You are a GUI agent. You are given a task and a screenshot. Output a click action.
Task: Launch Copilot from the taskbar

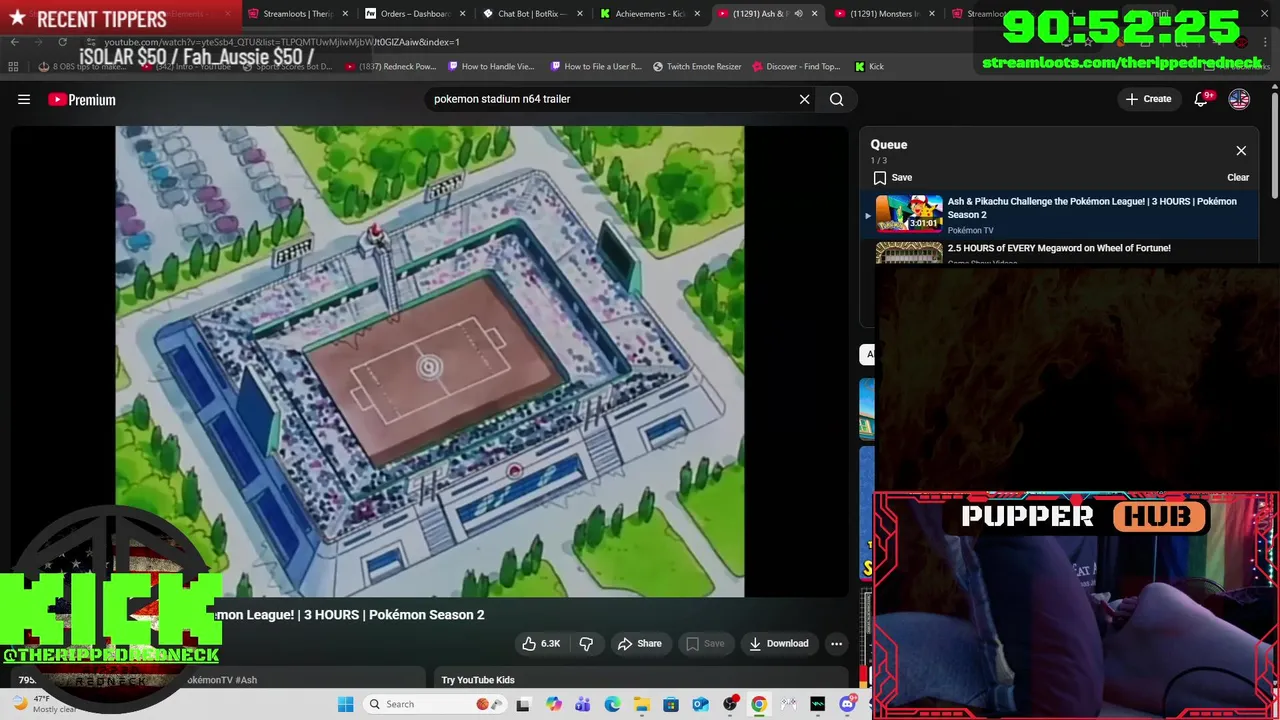(x=554, y=704)
